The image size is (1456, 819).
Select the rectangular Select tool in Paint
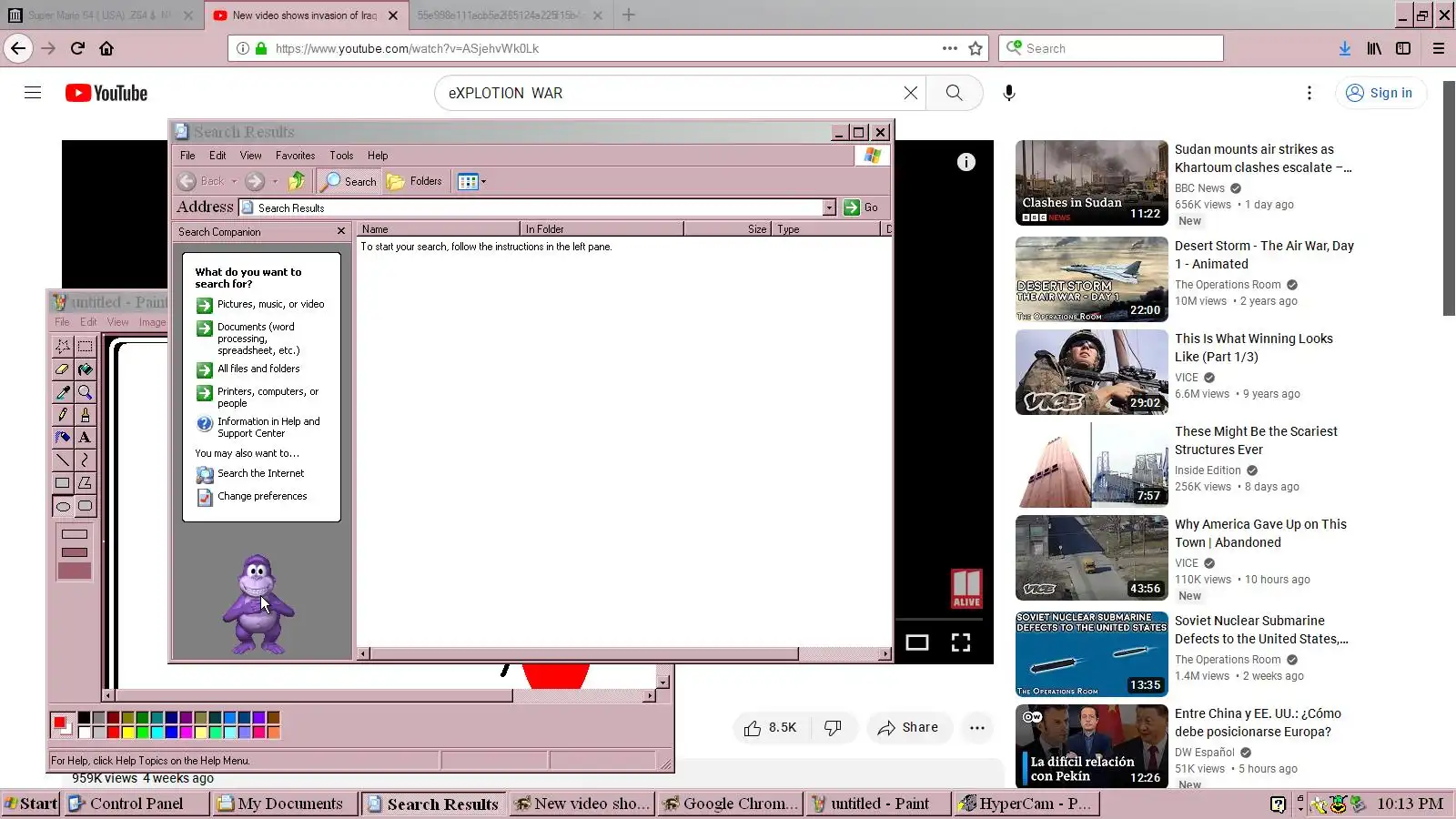coord(85,347)
